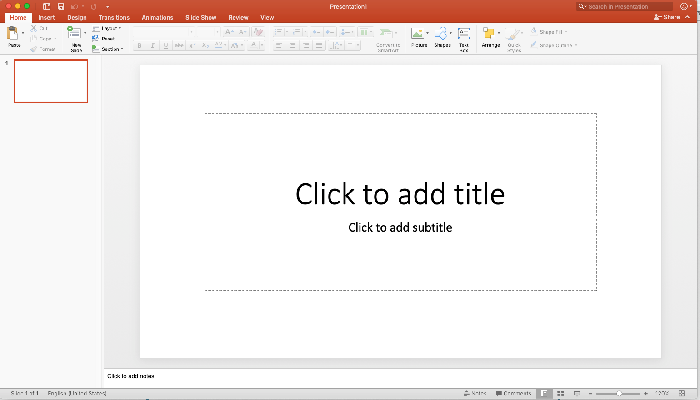Toggle italic formatting
700x400 pixels.
[x=153, y=45]
